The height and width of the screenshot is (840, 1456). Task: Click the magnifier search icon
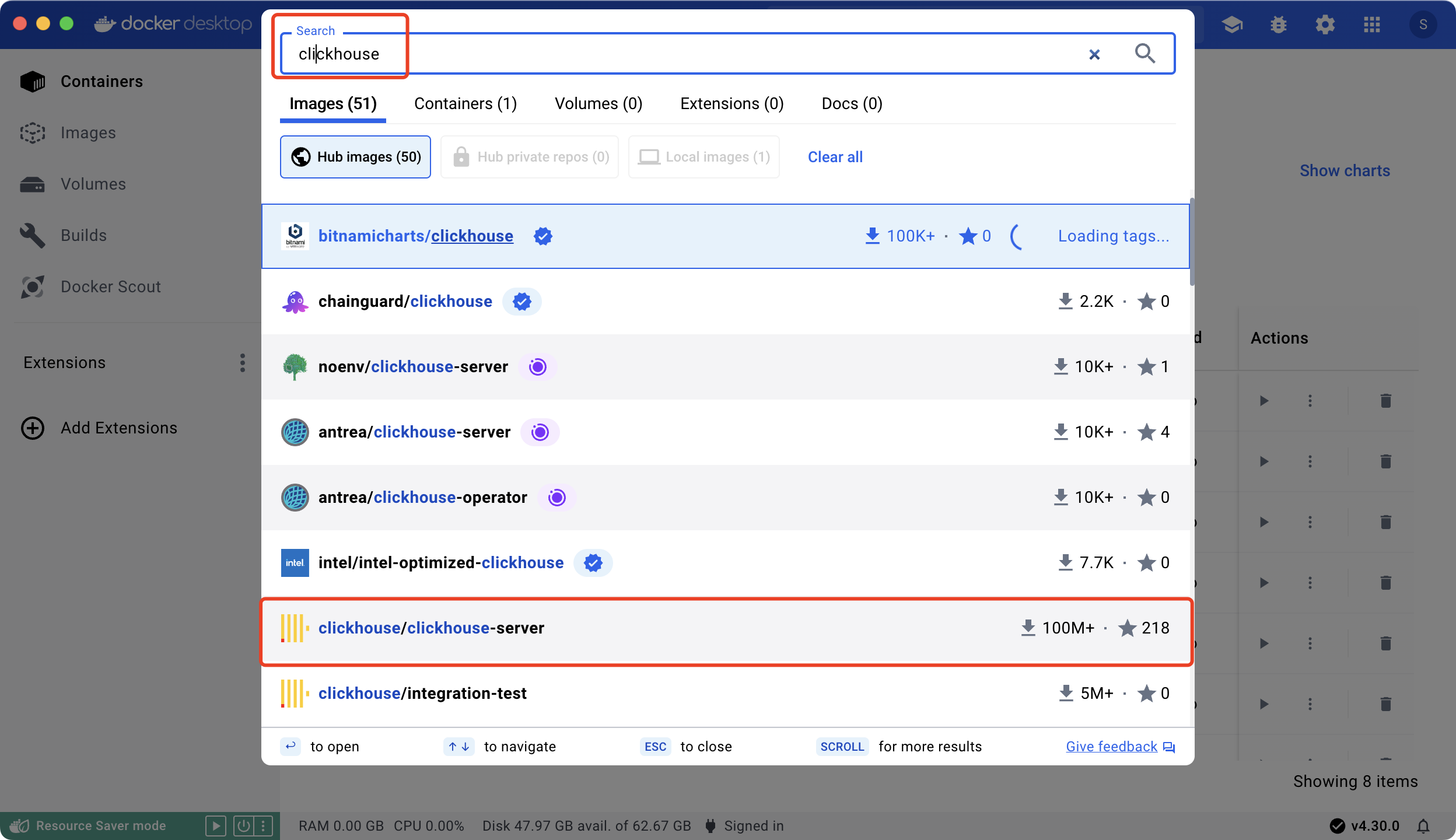click(1144, 54)
